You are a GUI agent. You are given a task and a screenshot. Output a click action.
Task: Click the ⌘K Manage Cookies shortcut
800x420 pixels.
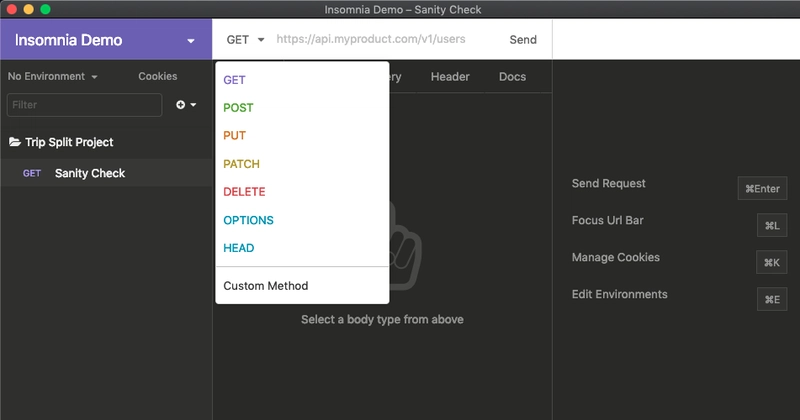point(771,262)
